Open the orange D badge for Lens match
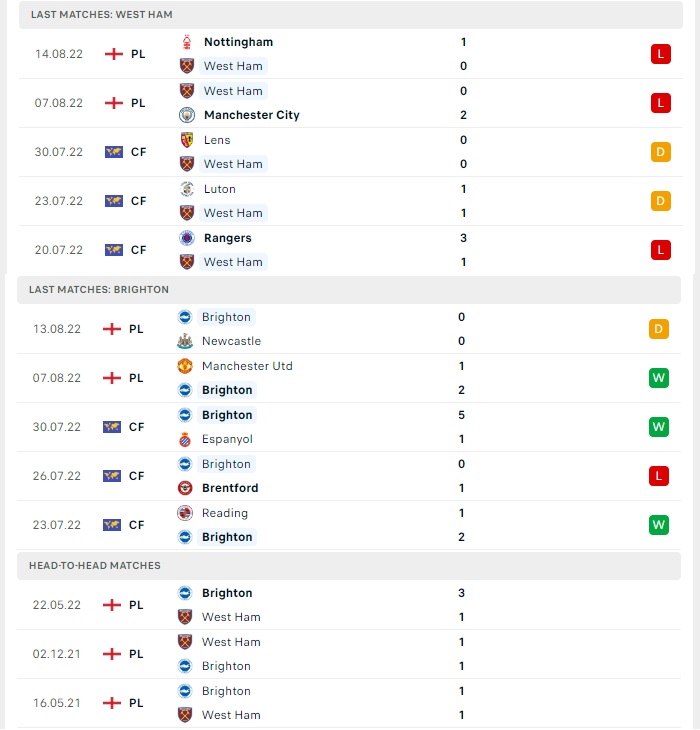 click(x=660, y=152)
